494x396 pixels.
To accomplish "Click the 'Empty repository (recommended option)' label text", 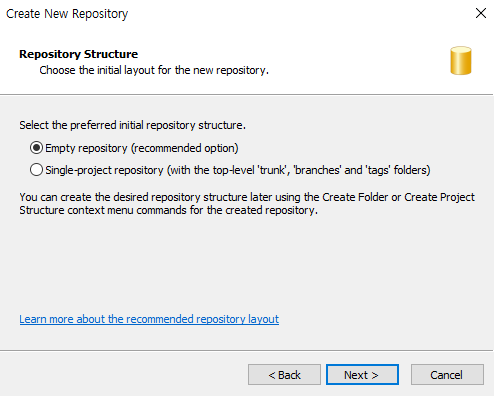I will pos(142,148).
